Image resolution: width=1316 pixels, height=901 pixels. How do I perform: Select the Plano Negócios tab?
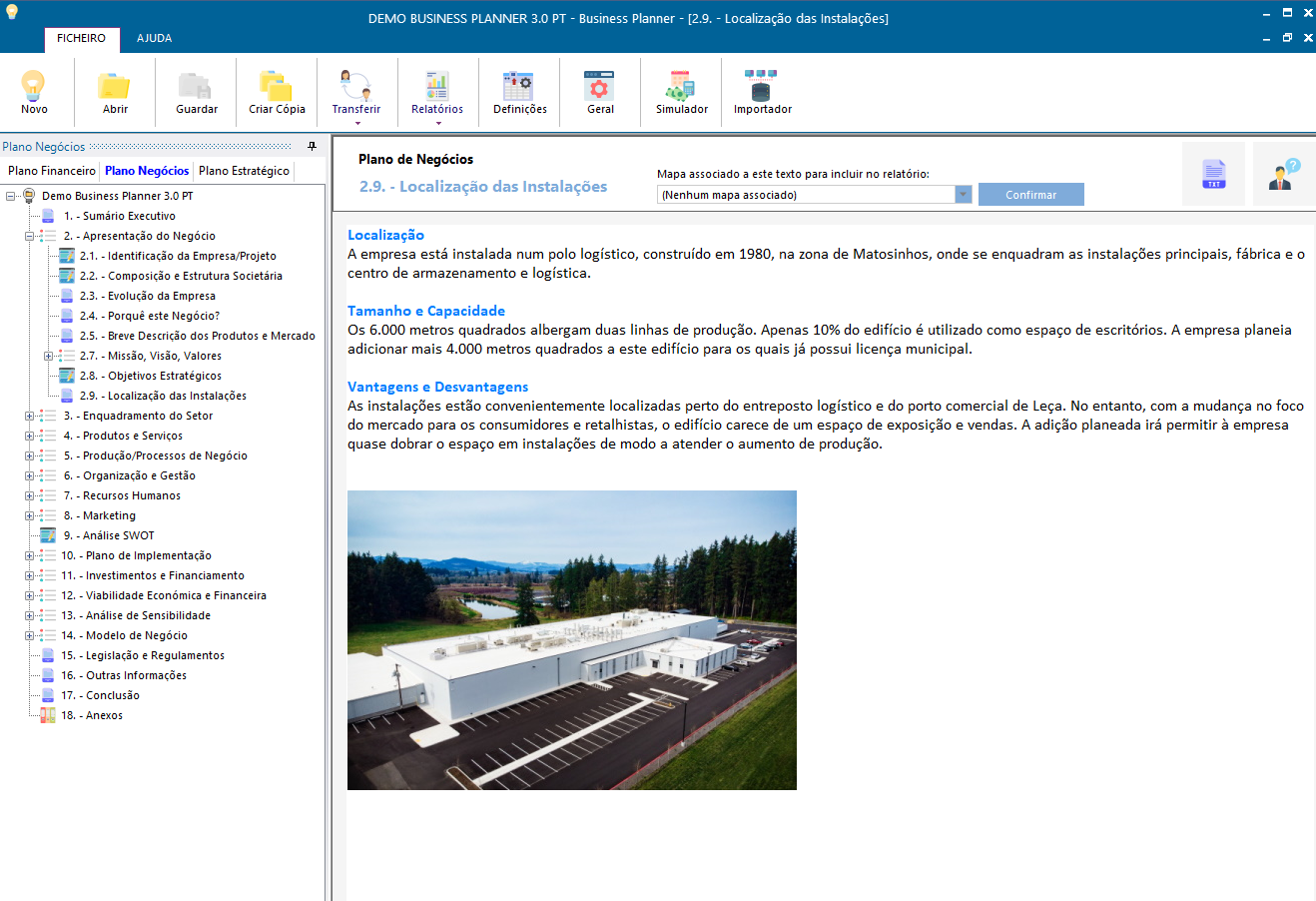click(147, 171)
